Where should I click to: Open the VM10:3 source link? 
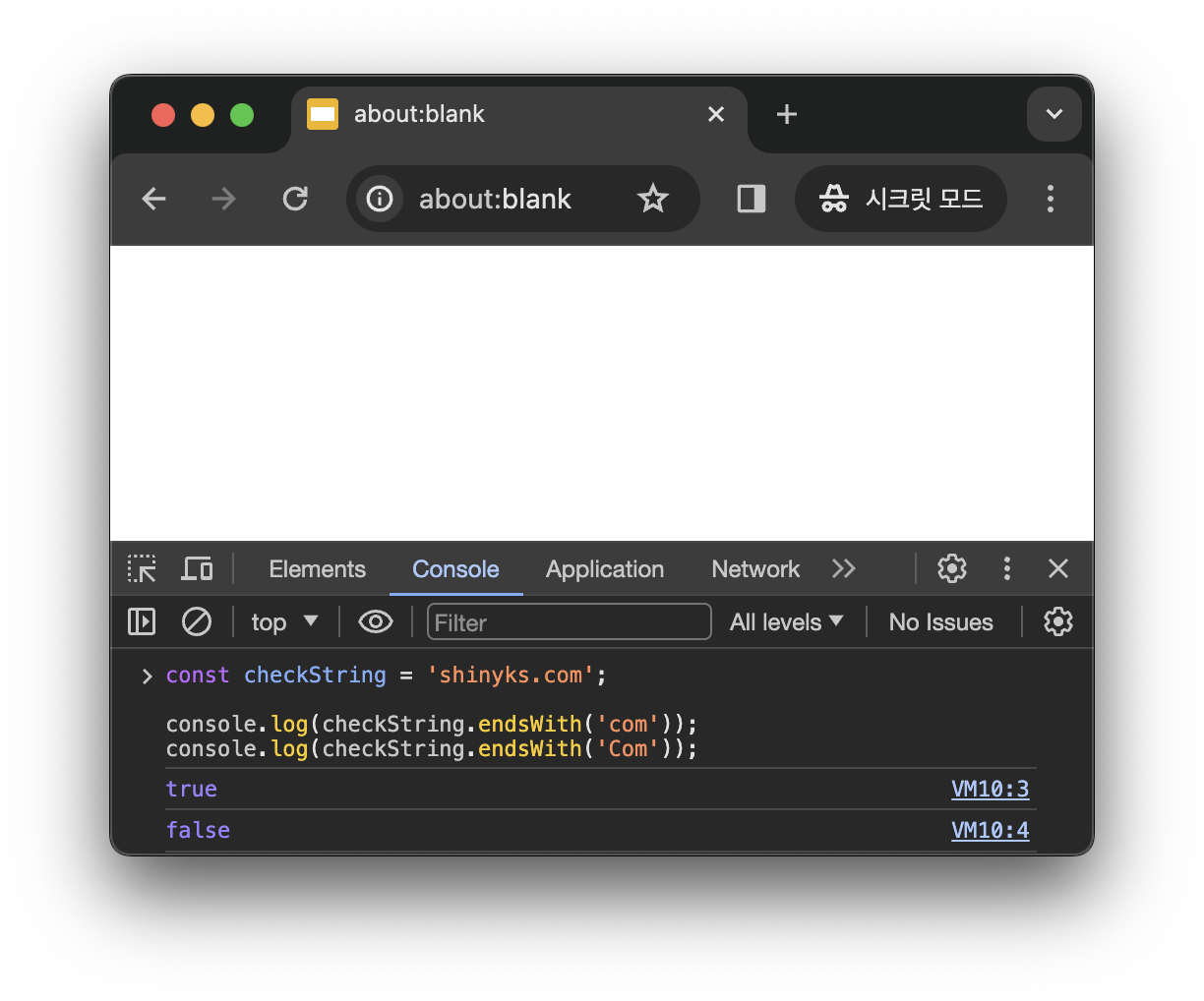click(x=990, y=789)
